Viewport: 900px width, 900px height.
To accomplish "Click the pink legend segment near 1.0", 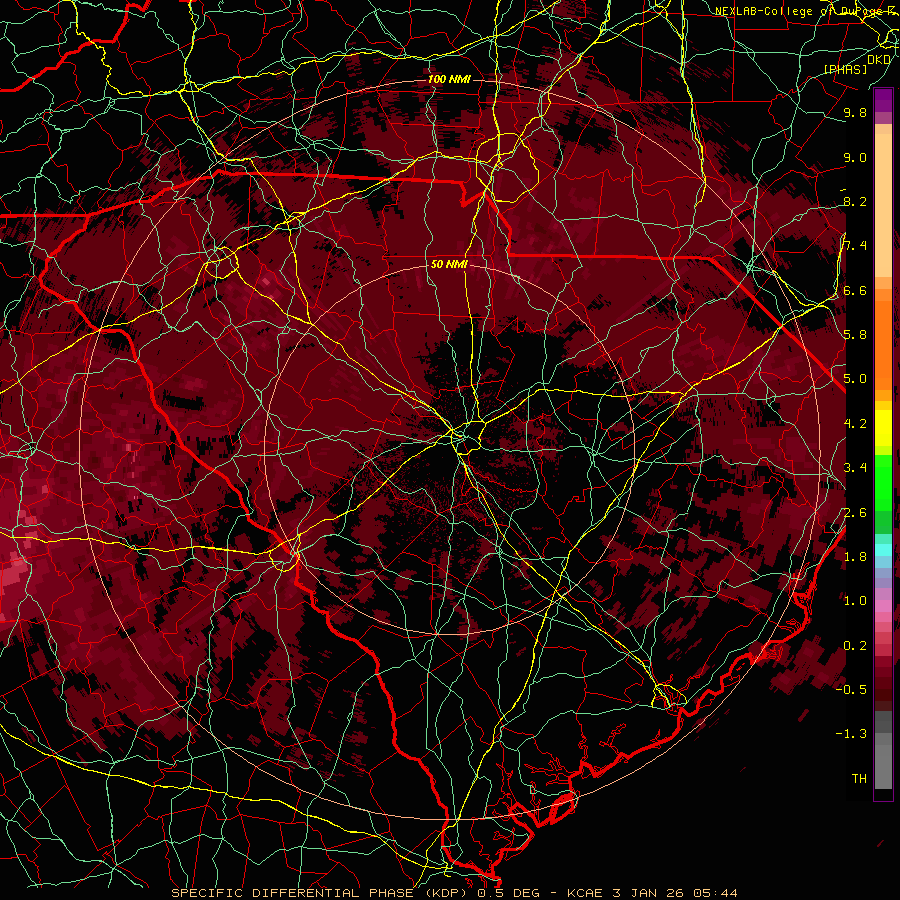I will [x=883, y=606].
